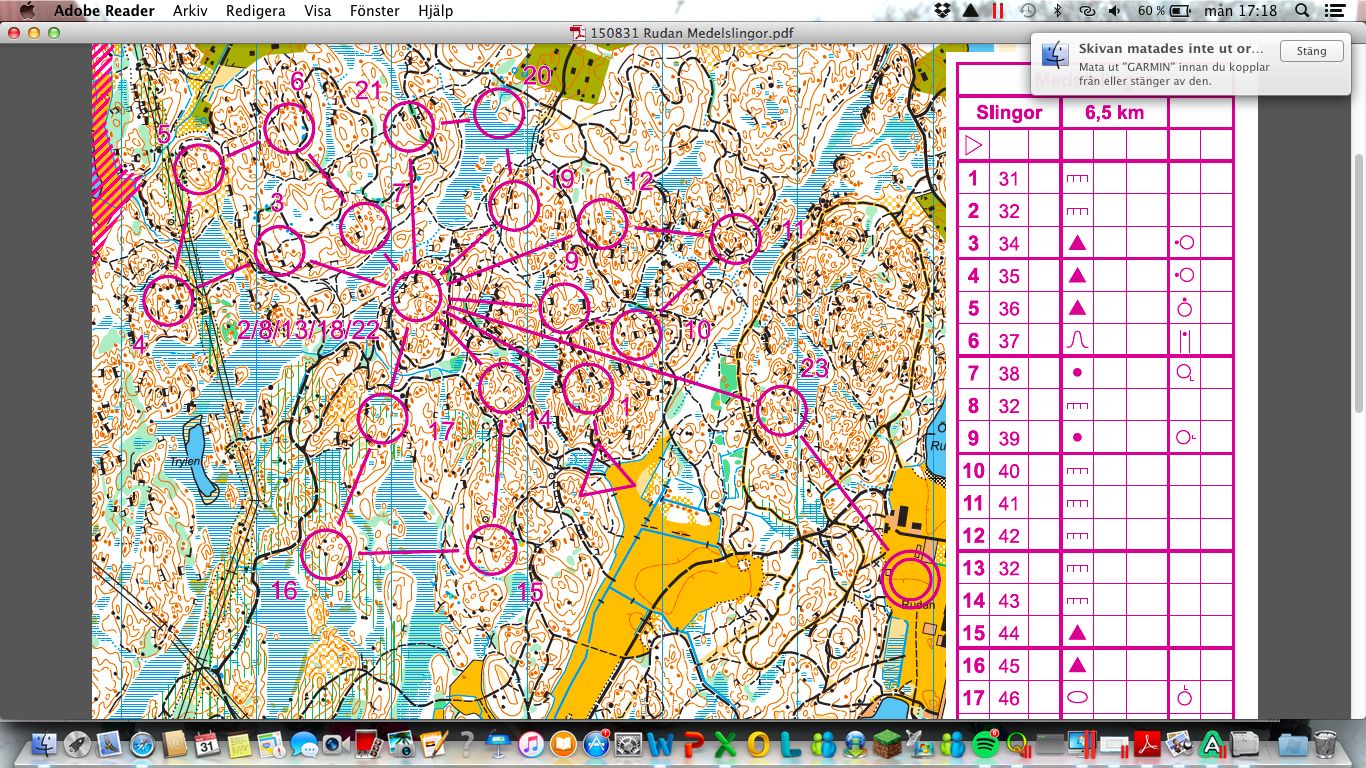
Task: Open Spotify from the Dock
Action: (983, 745)
